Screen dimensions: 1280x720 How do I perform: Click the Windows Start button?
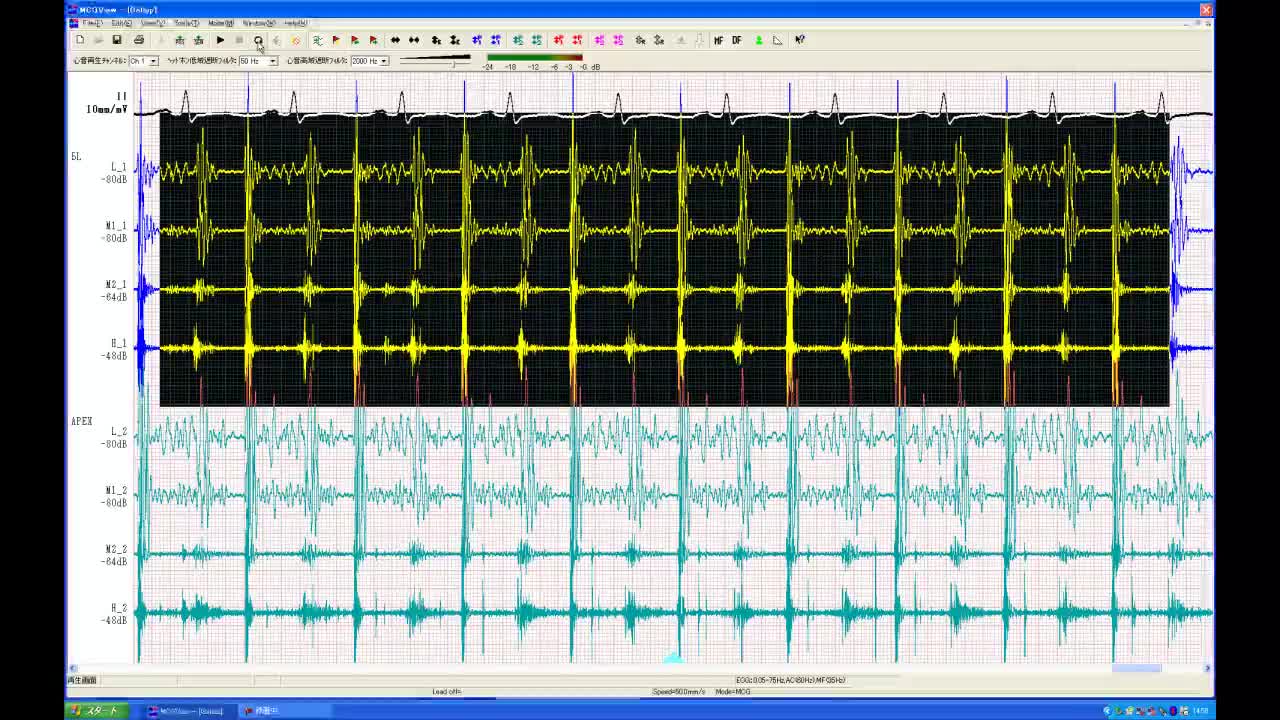96,711
